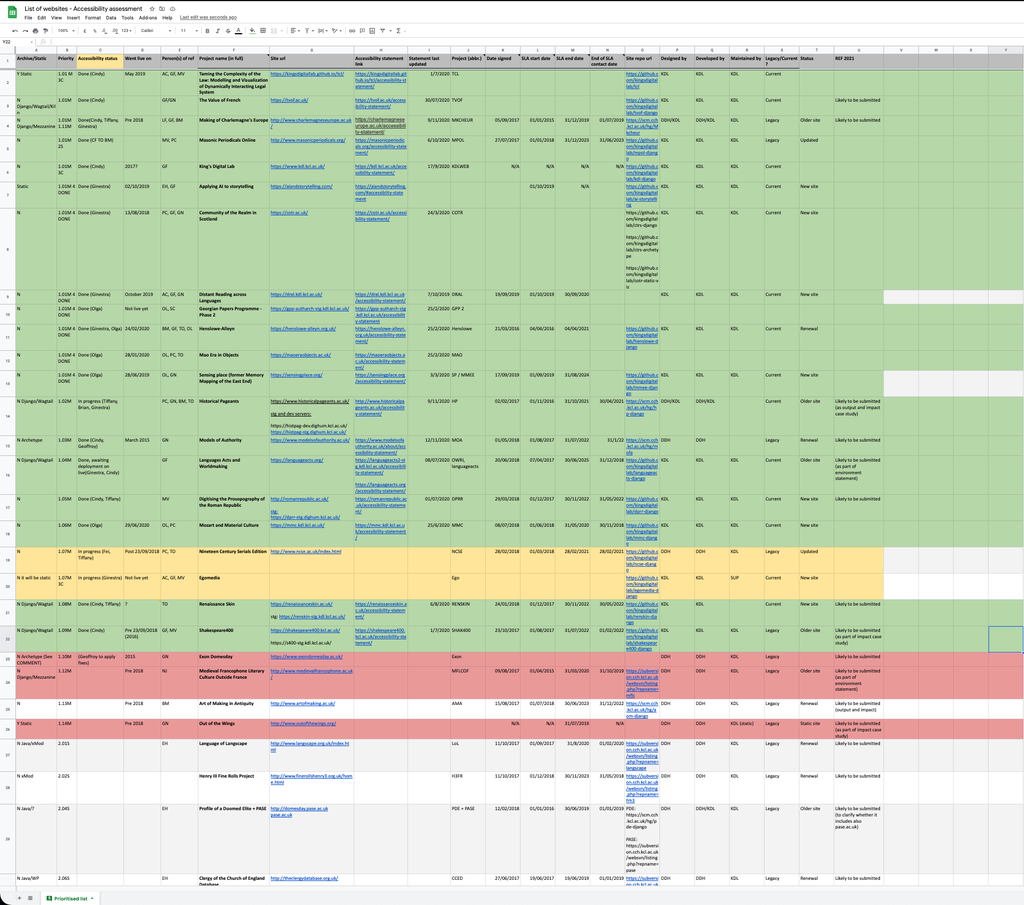
Task: Open the Functions (Σ) tool
Action: click(398, 31)
